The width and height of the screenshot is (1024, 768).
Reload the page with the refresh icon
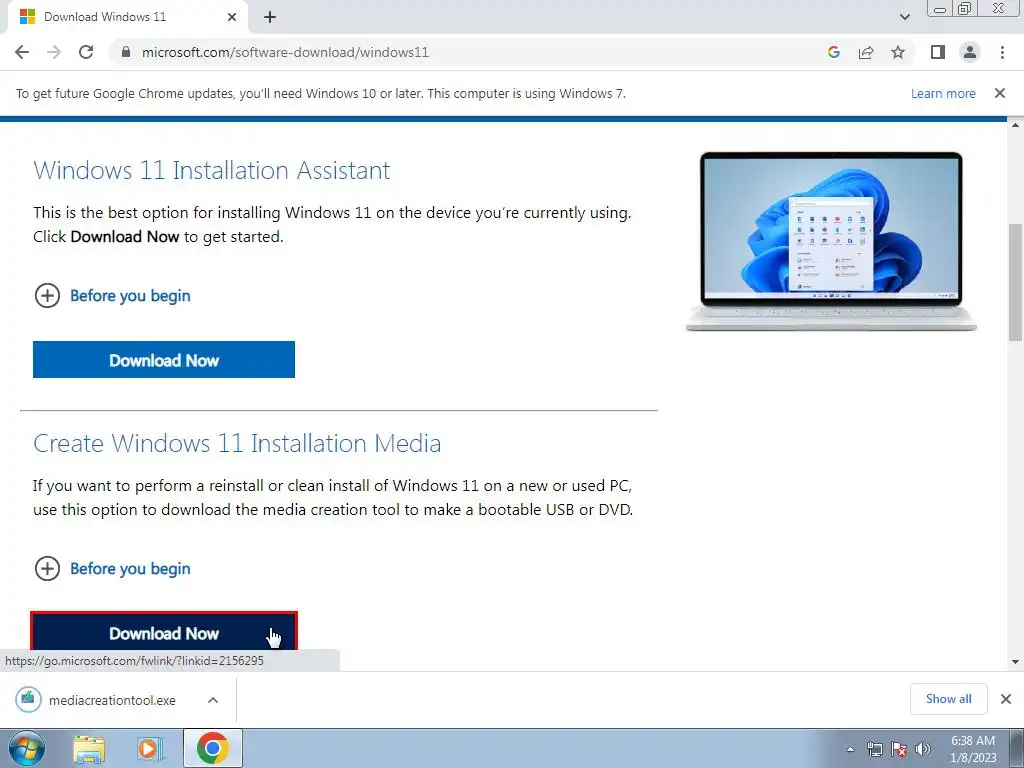tap(86, 52)
